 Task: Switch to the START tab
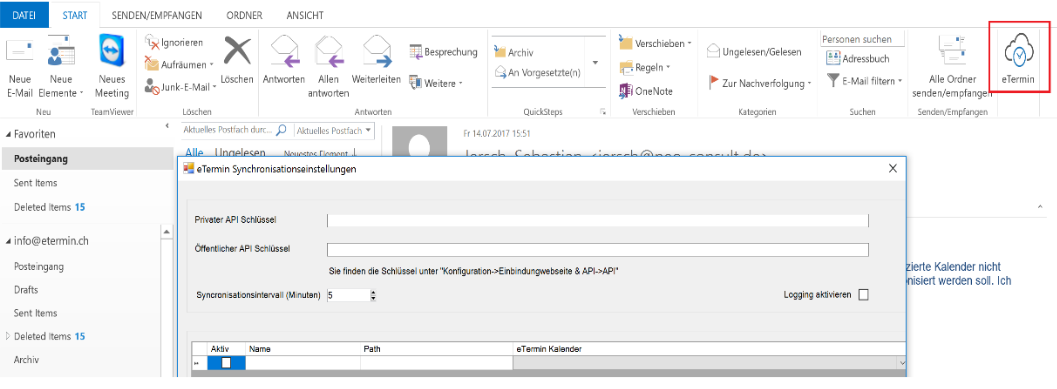[x=75, y=15]
